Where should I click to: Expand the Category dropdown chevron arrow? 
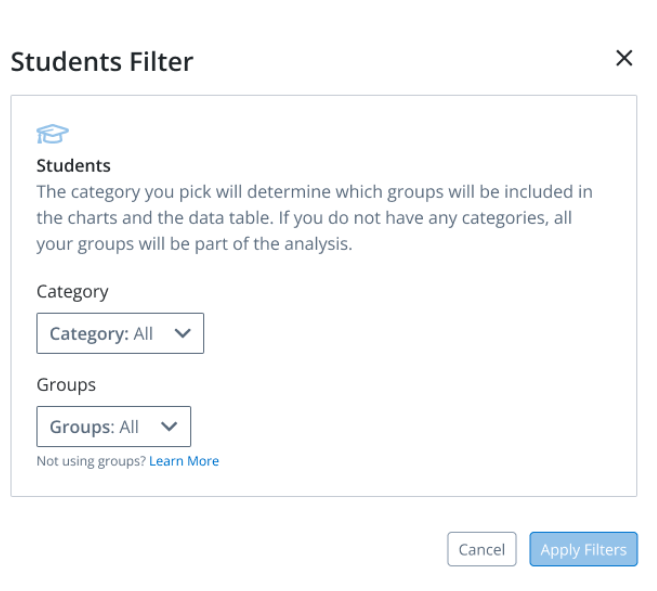click(182, 334)
